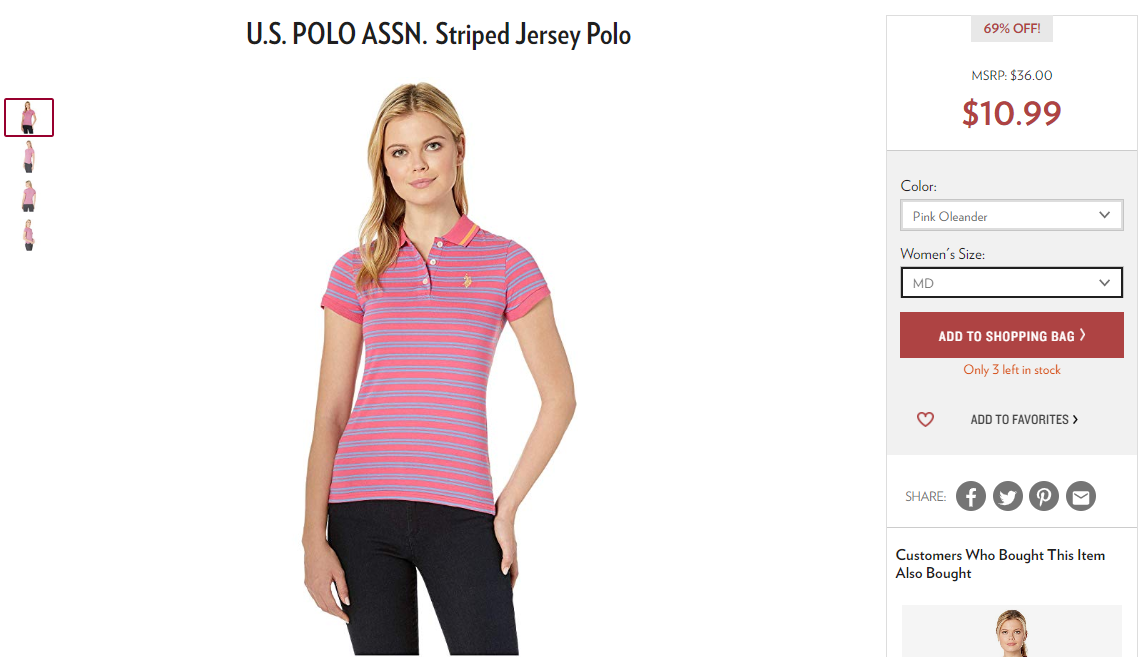1147x657 pixels.
Task: Select the third product thumbnail
Action: click(29, 196)
